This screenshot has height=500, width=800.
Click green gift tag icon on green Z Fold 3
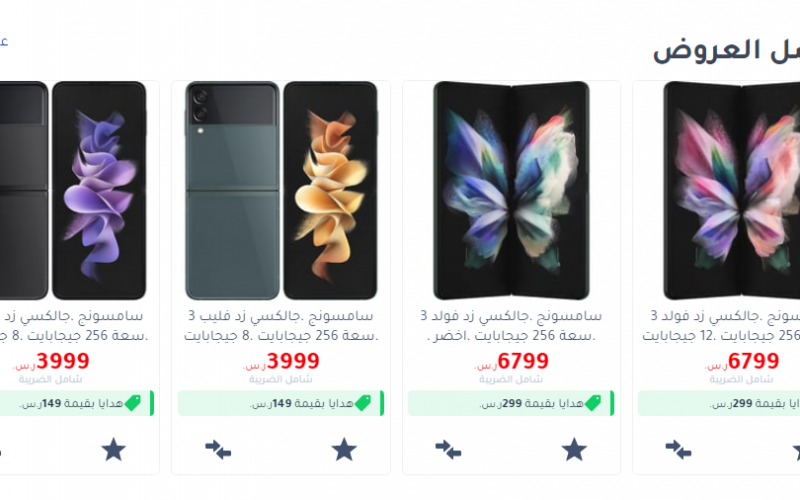593,403
